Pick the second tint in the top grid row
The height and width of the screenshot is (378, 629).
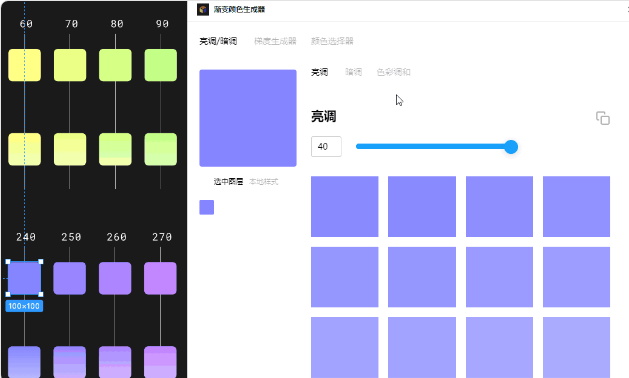(422, 206)
